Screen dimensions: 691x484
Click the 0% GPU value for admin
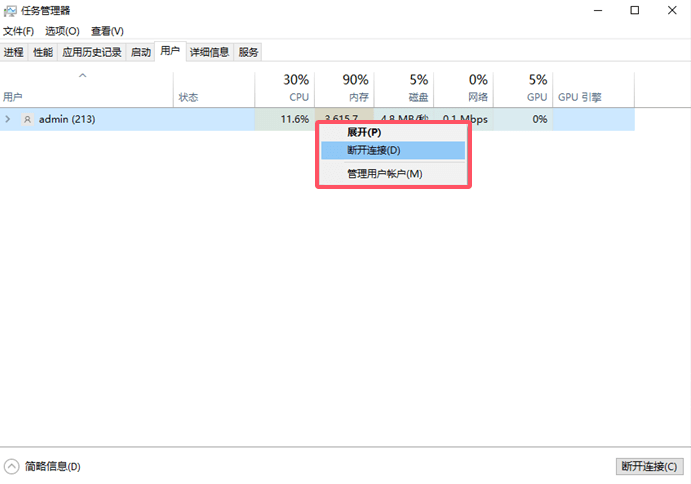tap(540, 119)
